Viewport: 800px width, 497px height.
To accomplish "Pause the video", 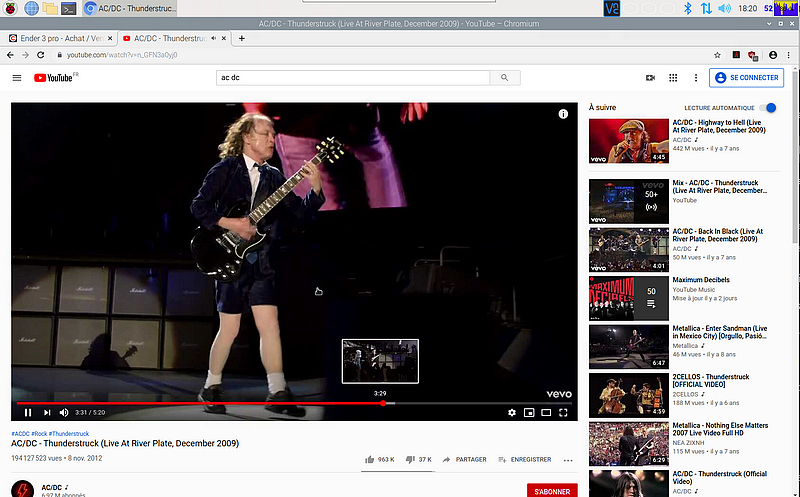I will point(28,412).
